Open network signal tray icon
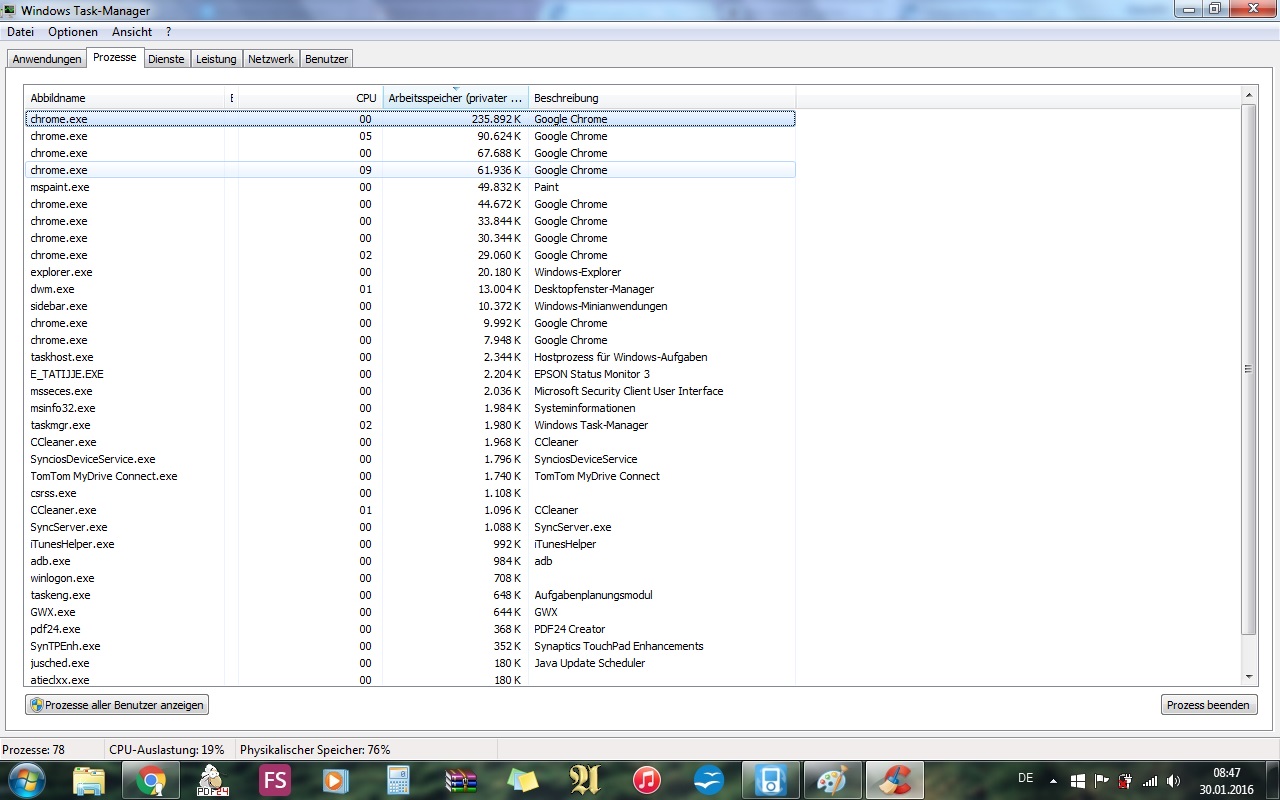The width and height of the screenshot is (1280, 800). (1150, 781)
